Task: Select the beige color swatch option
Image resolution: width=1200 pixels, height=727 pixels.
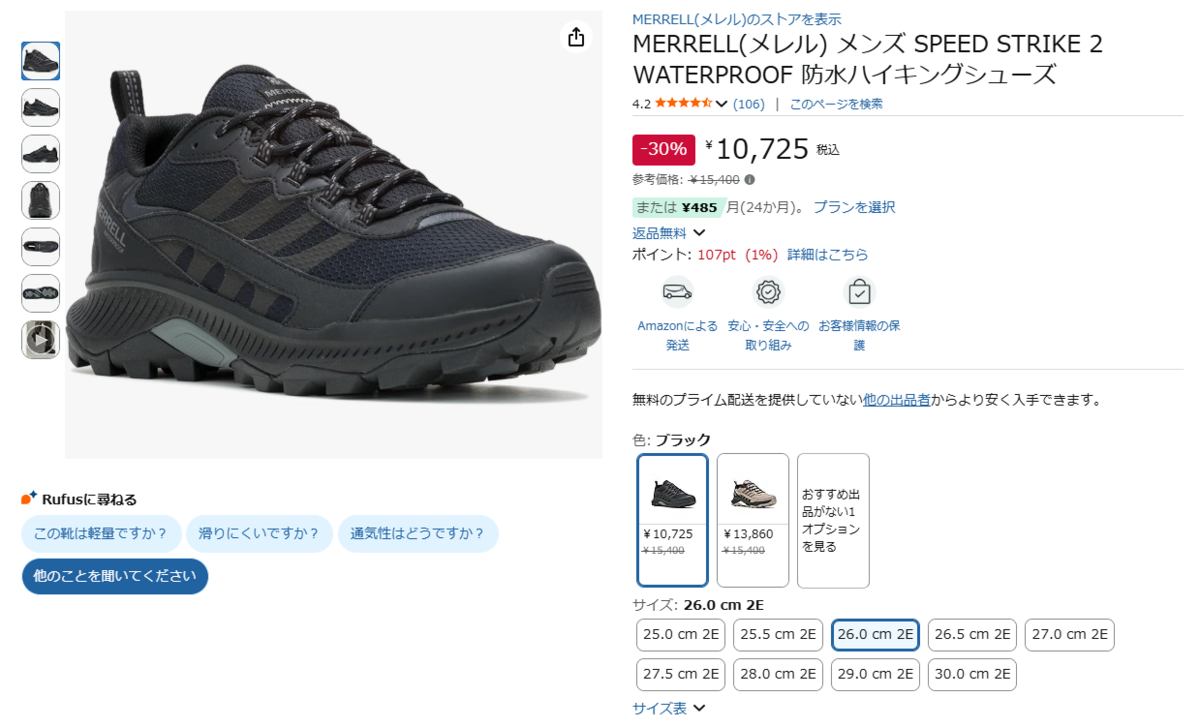Action: tap(753, 520)
